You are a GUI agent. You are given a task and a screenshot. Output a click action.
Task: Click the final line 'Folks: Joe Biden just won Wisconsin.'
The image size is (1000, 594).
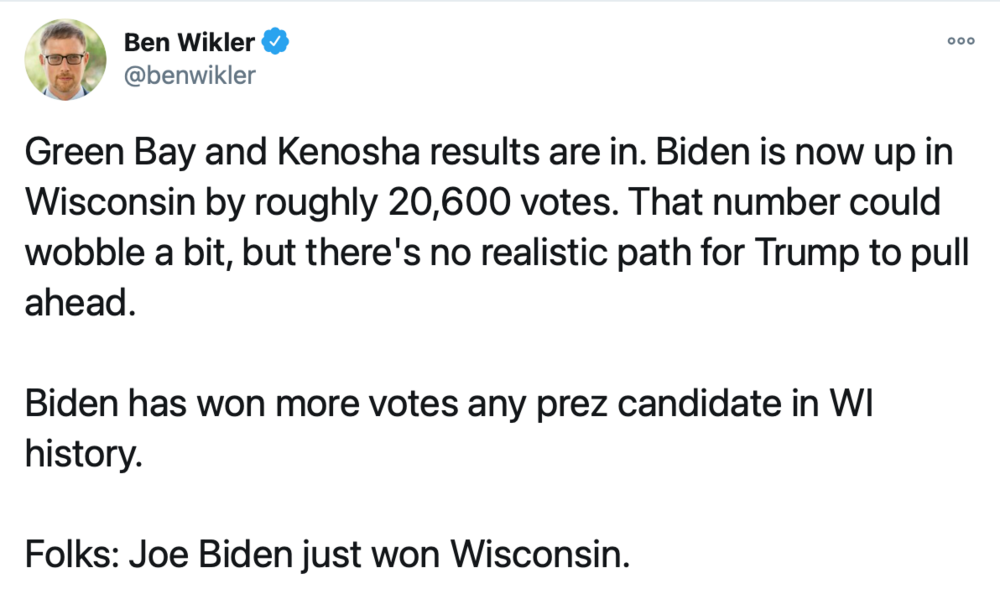pyautogui.click(x=327, y=554)
